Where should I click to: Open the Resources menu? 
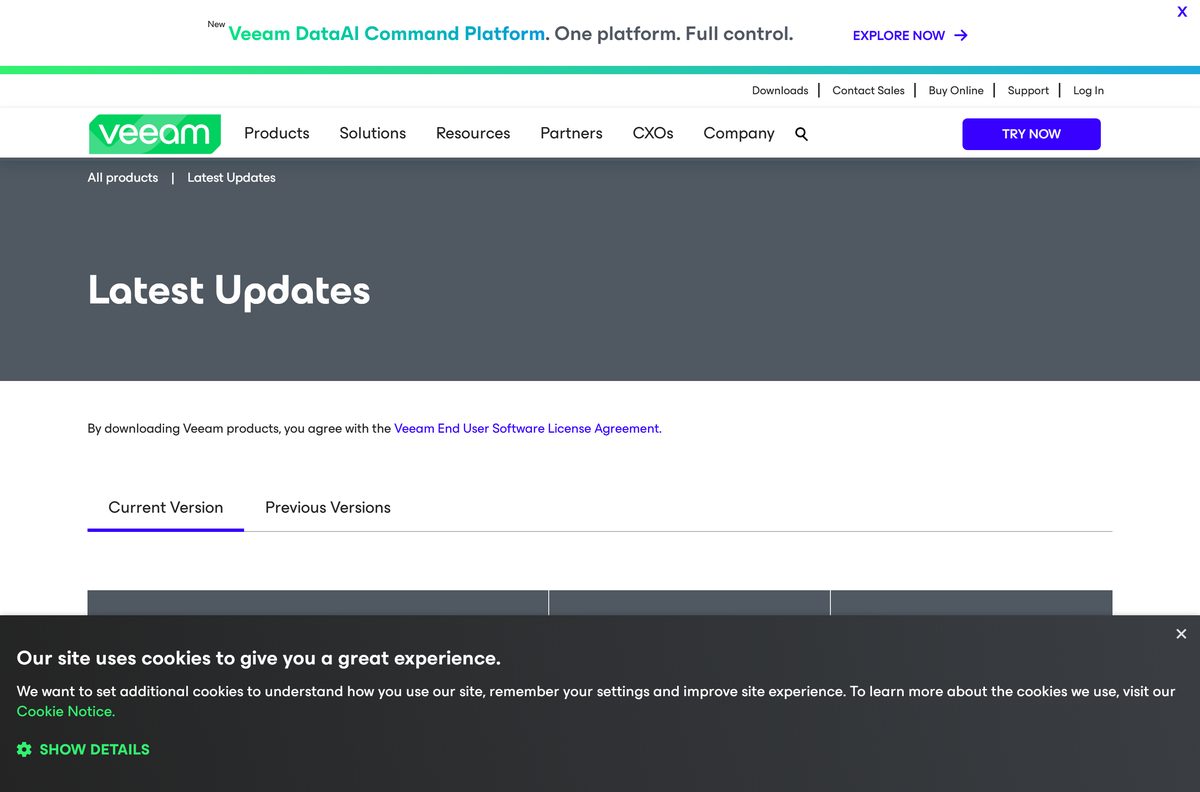473,133
